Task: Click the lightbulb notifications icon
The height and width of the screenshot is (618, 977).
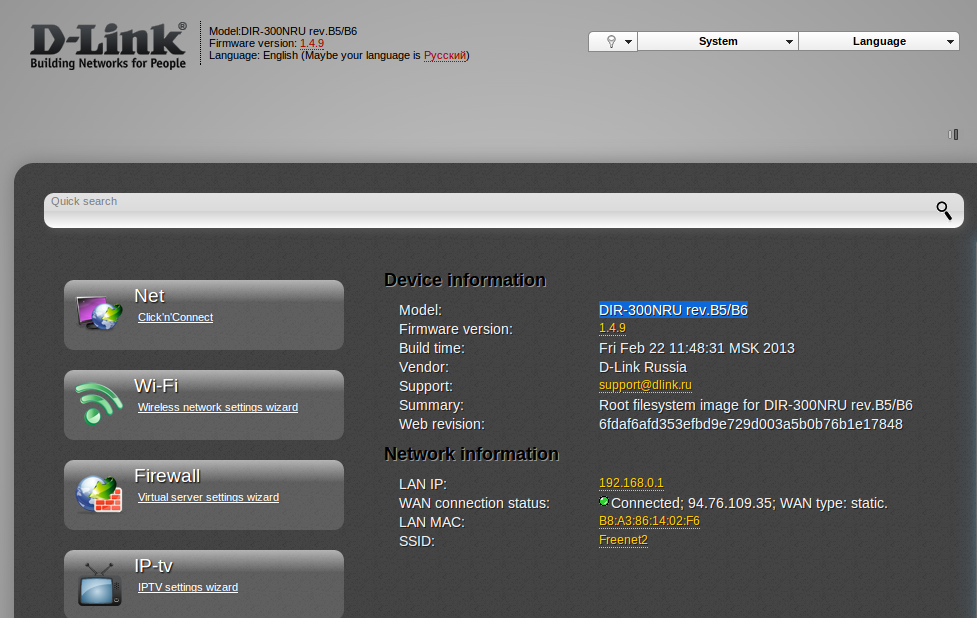Action: click(x=610, y=41)
